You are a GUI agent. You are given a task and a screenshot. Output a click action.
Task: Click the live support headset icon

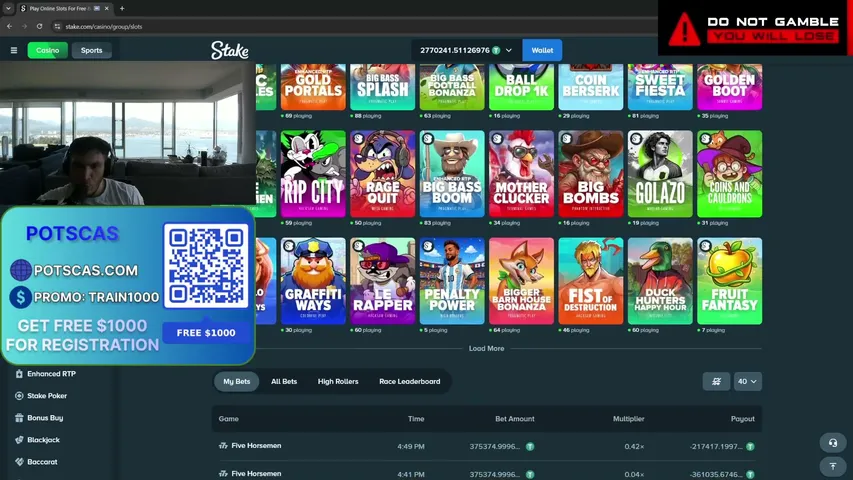click(x=833, y=442)
